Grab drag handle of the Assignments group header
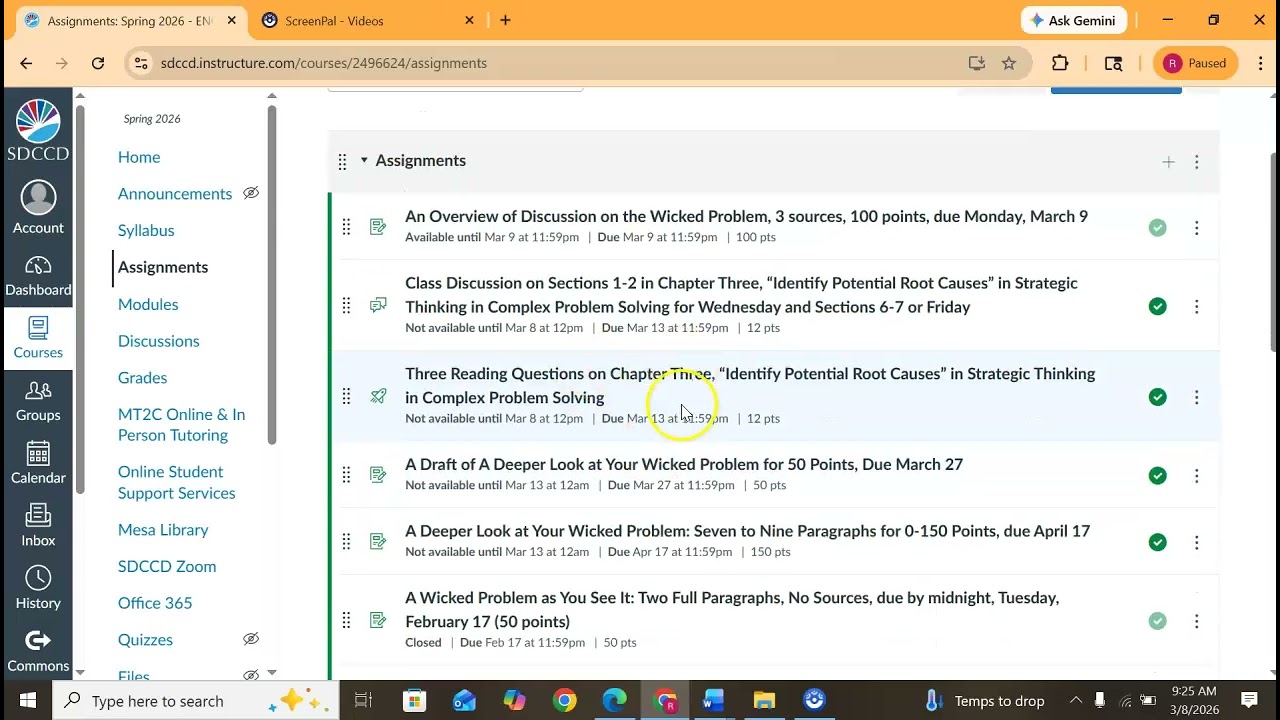Viewport: 1280px width, 720px height. point(342,161)
